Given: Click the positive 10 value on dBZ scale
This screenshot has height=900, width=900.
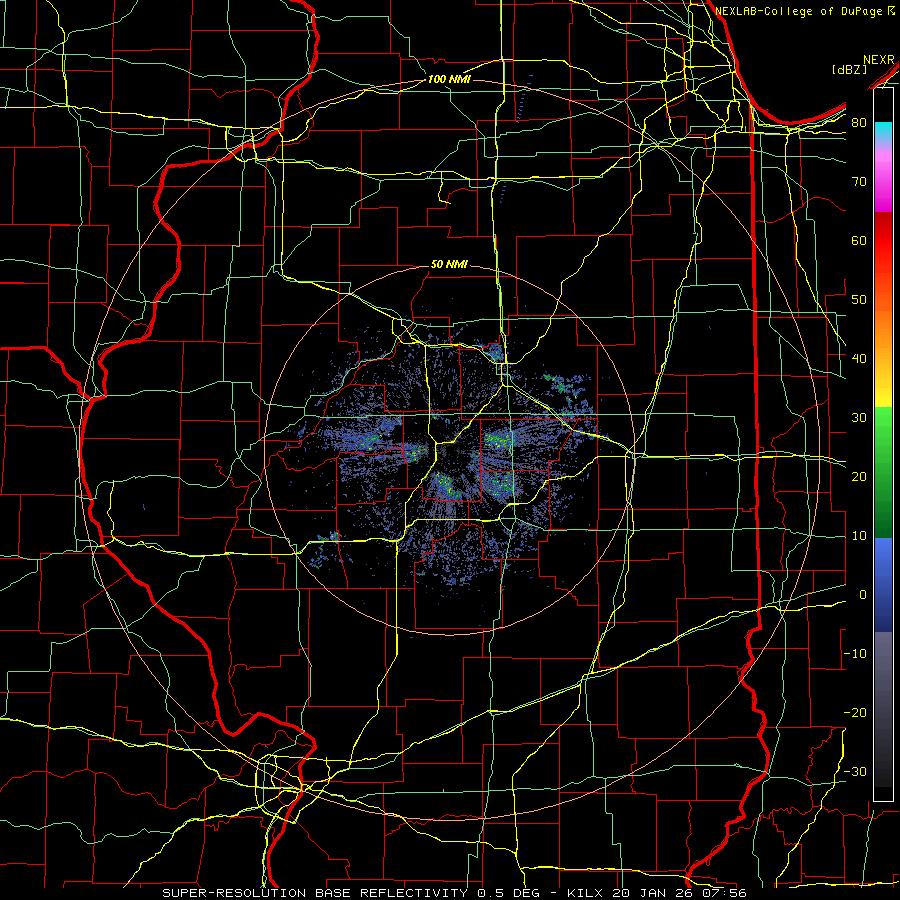Looking at the screenshot, I should pyautogui.click(x=859, y=536).
